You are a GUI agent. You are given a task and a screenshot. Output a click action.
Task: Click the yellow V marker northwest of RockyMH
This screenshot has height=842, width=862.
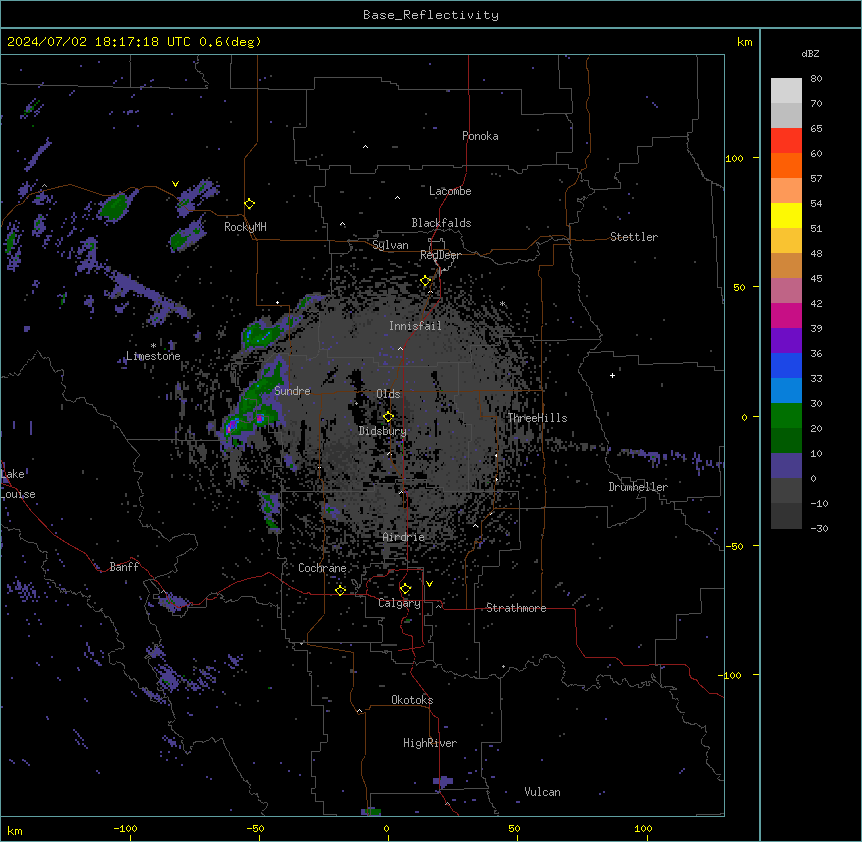point(175,184)
